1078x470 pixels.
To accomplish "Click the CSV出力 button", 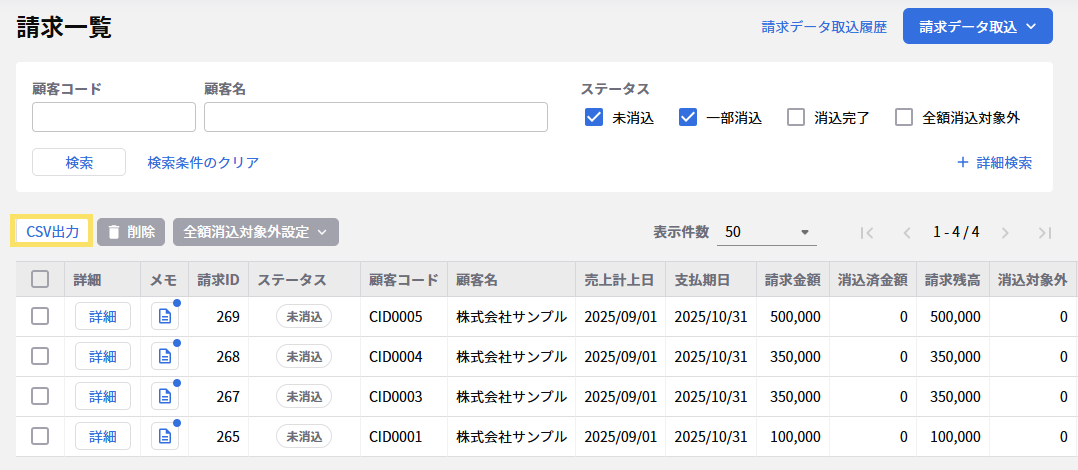I will point(52,232).
